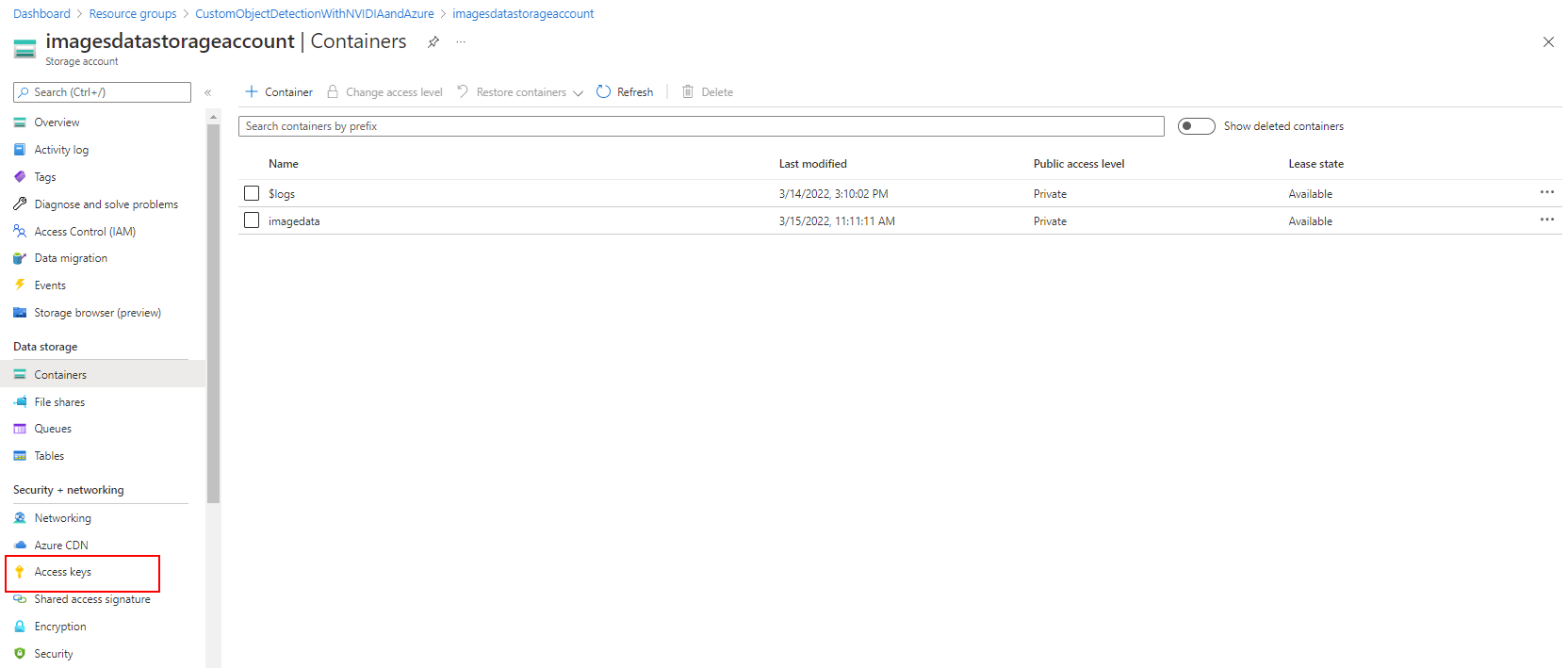The width and height of the screenshot is (1568, 668).
Task: Open CustomObjectDetectionWithNVIDIAandAzure breadcrumb link
Action: pos(315,14)
